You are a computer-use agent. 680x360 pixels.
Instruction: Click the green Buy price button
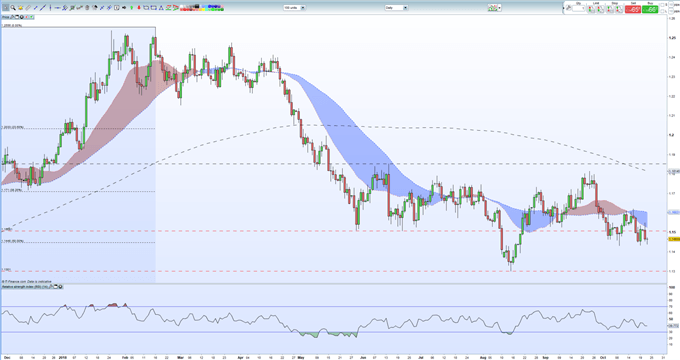(x=650, y=9)
